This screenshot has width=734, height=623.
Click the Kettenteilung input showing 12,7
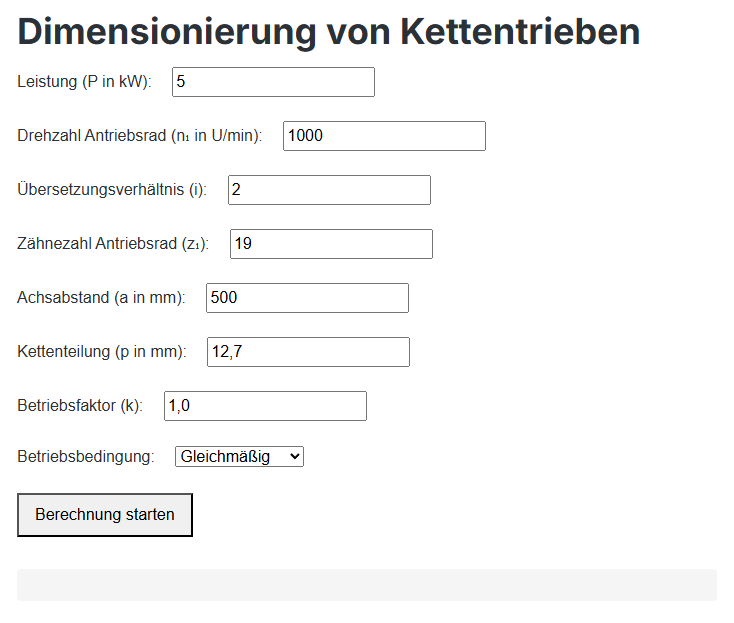[x=308, y=352]
